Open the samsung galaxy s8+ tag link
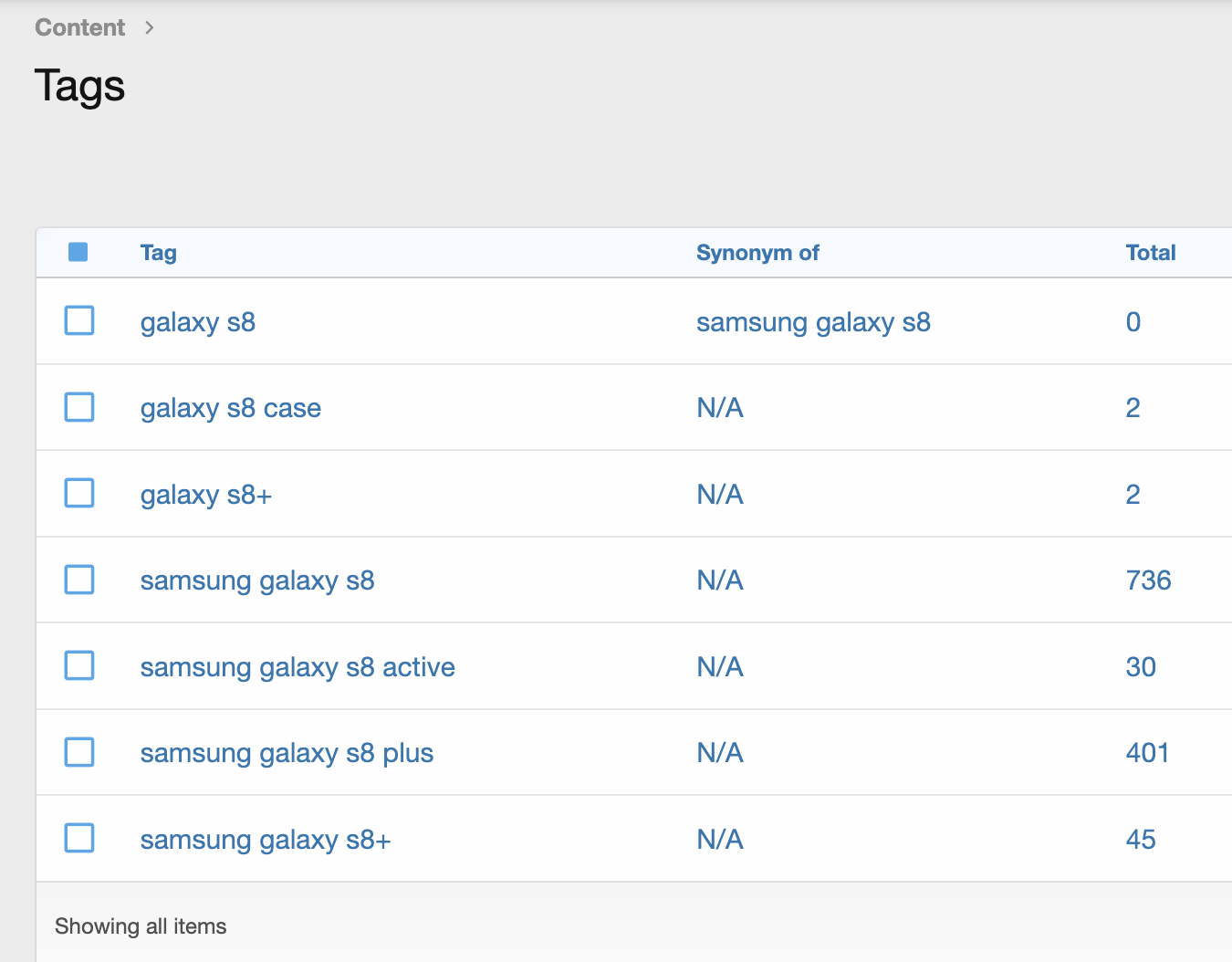1232x962 pixels. click(266, 840)
